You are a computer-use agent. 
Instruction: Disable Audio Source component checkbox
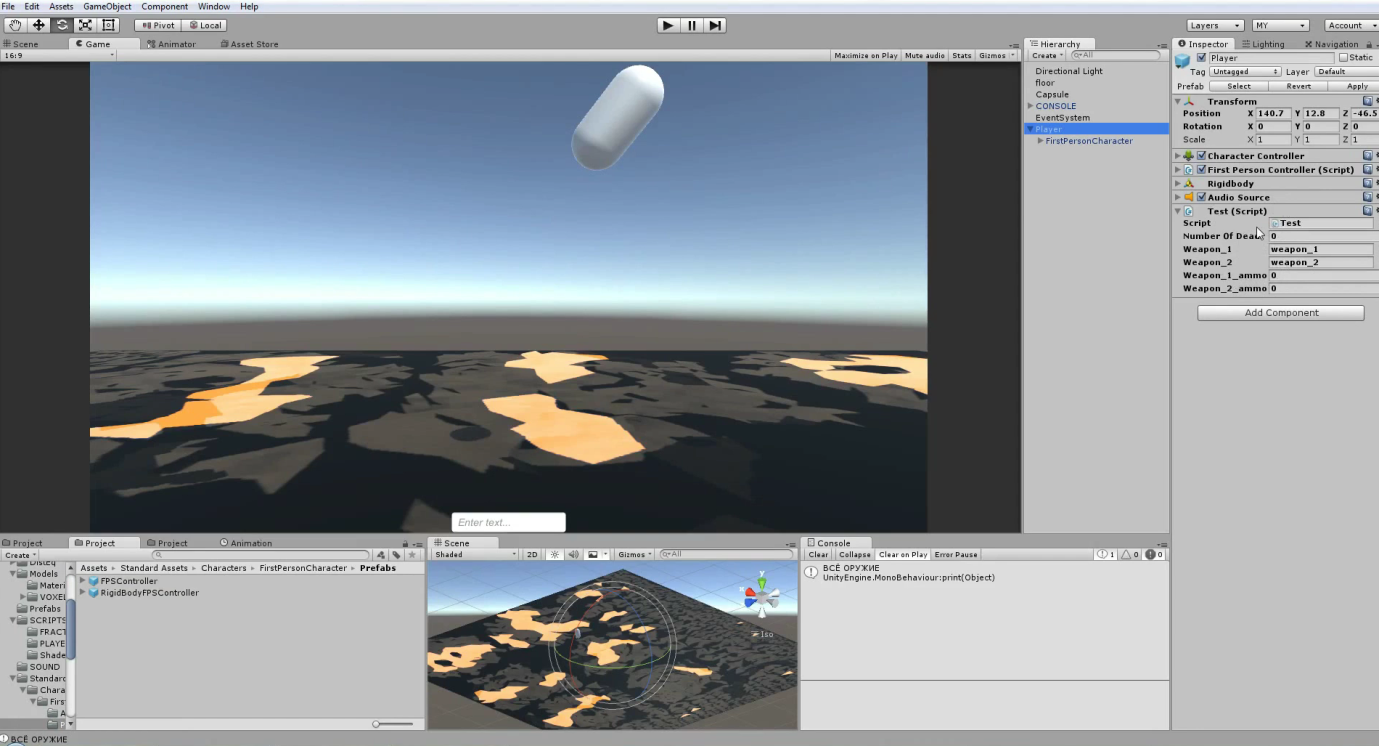coord(1201,197)
